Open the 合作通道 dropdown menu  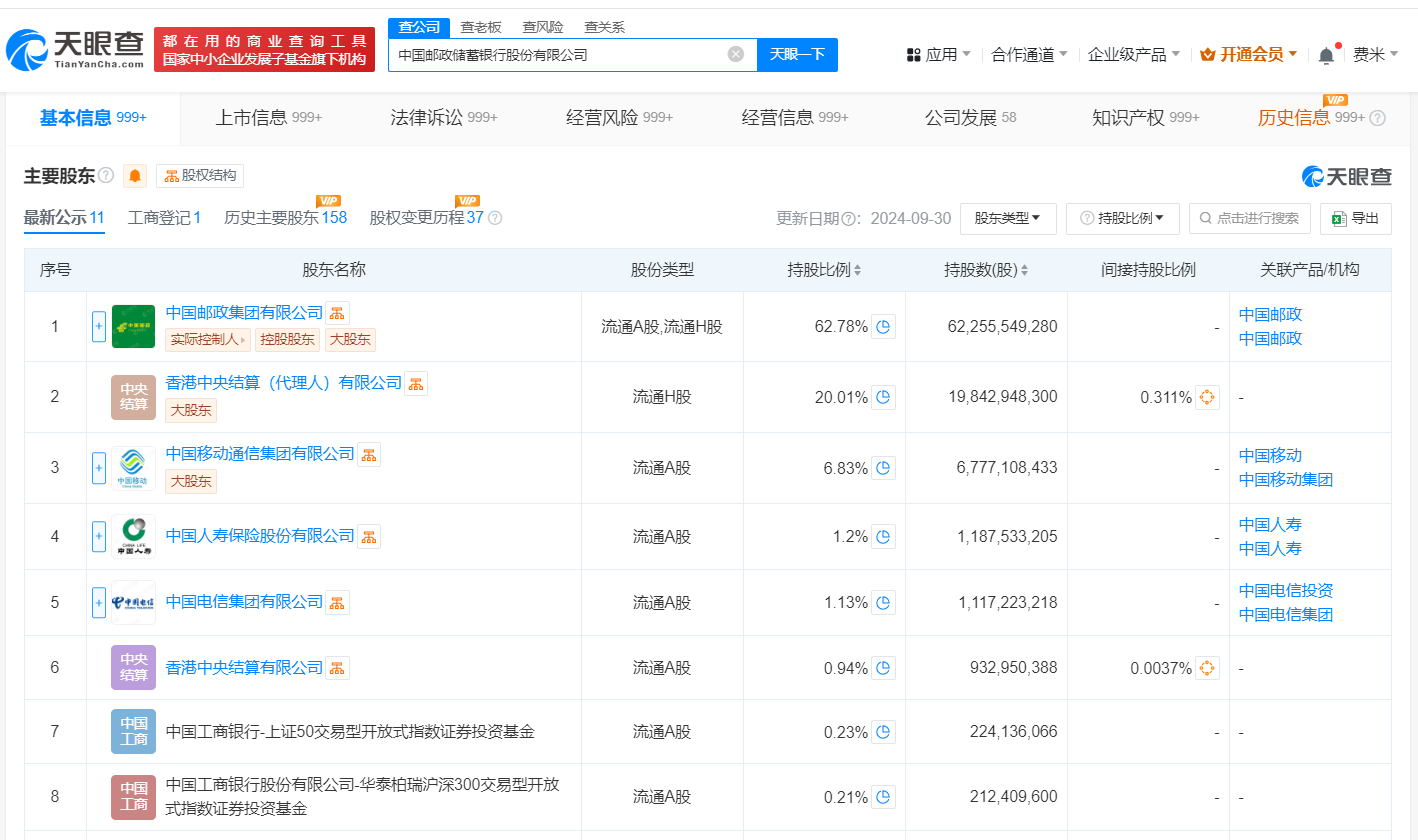coord(1029,54)
